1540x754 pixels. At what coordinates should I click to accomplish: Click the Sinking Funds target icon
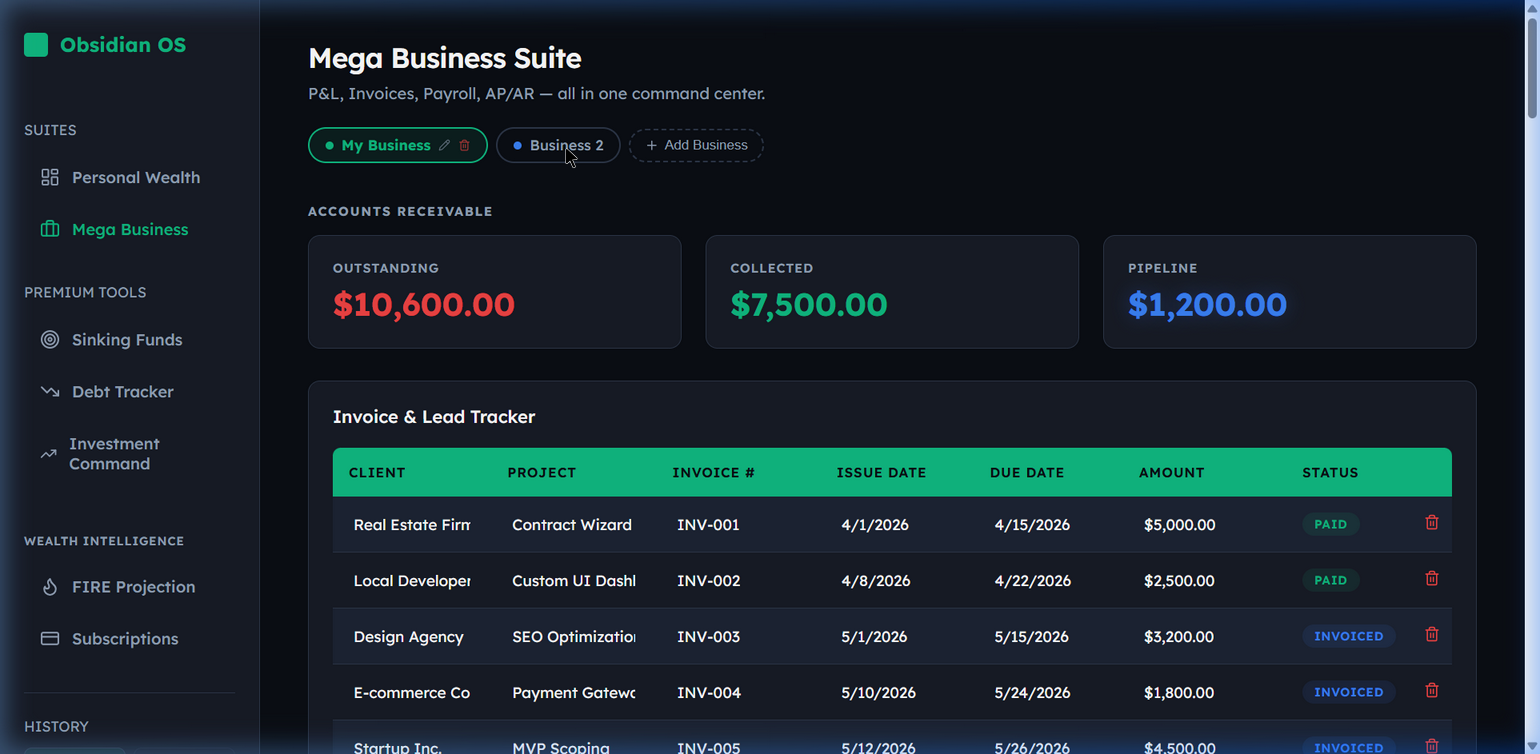[x=50, y=339]
